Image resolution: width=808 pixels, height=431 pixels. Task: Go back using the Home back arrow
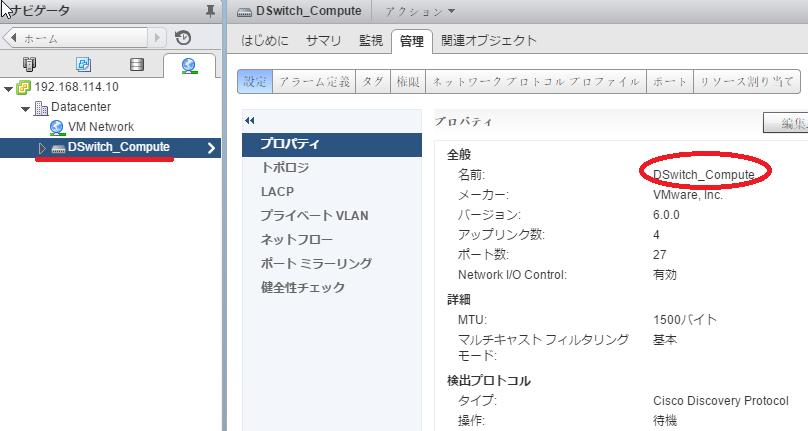coord(13,38)
